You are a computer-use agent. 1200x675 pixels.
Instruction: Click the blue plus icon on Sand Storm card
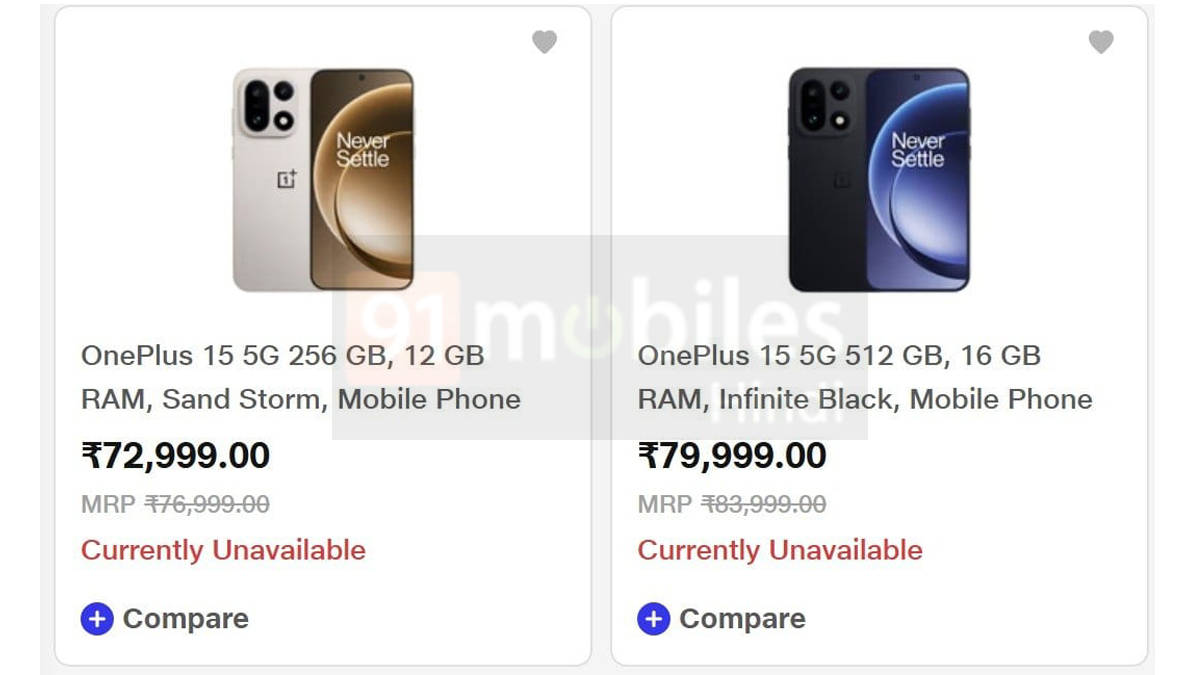(x=97, y=619)
